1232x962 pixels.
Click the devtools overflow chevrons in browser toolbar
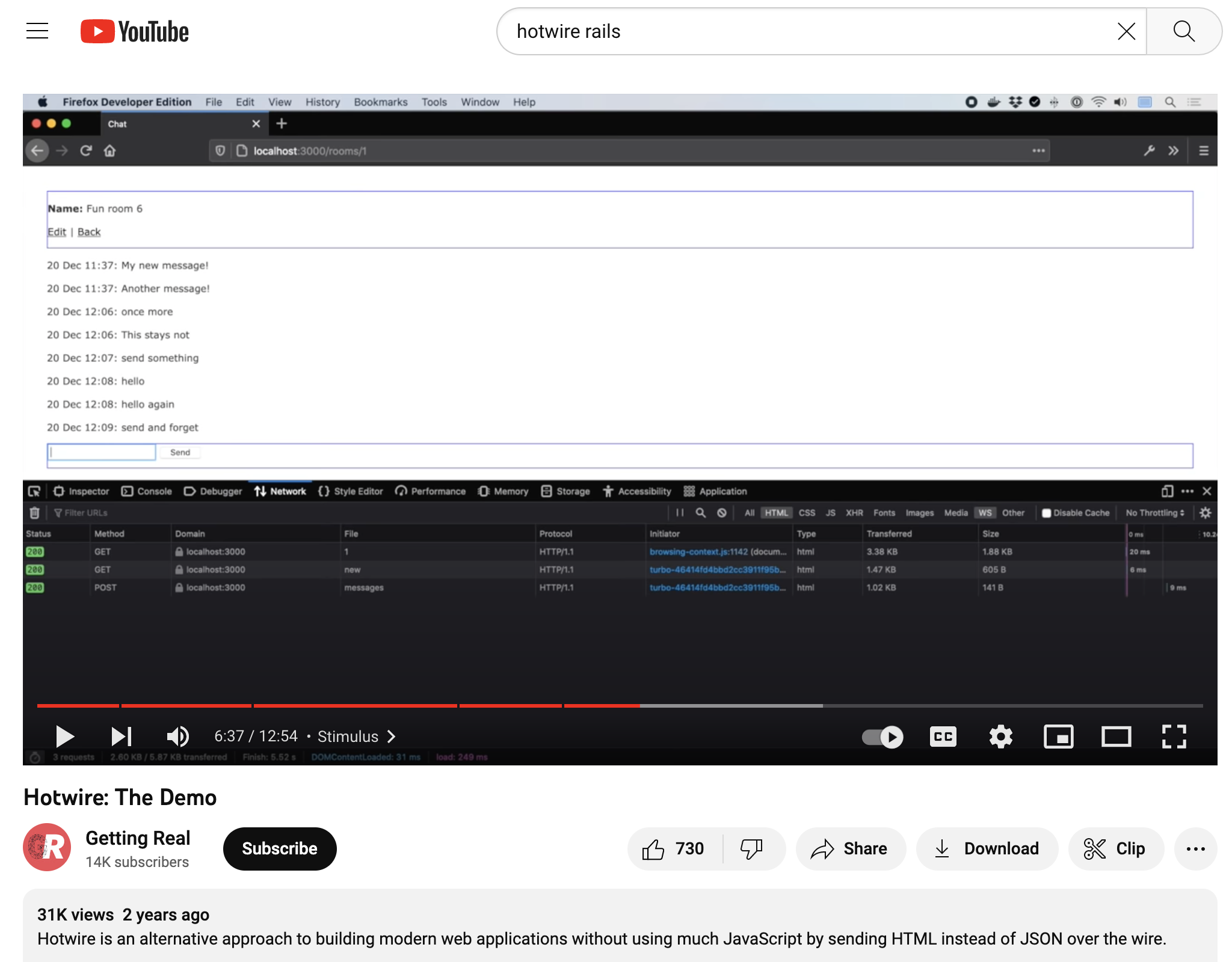(x=1173, y=151)
